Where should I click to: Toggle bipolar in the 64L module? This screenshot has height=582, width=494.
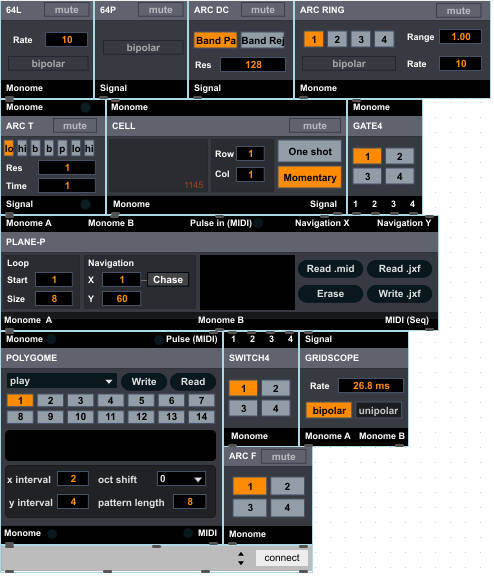point(48,63)
